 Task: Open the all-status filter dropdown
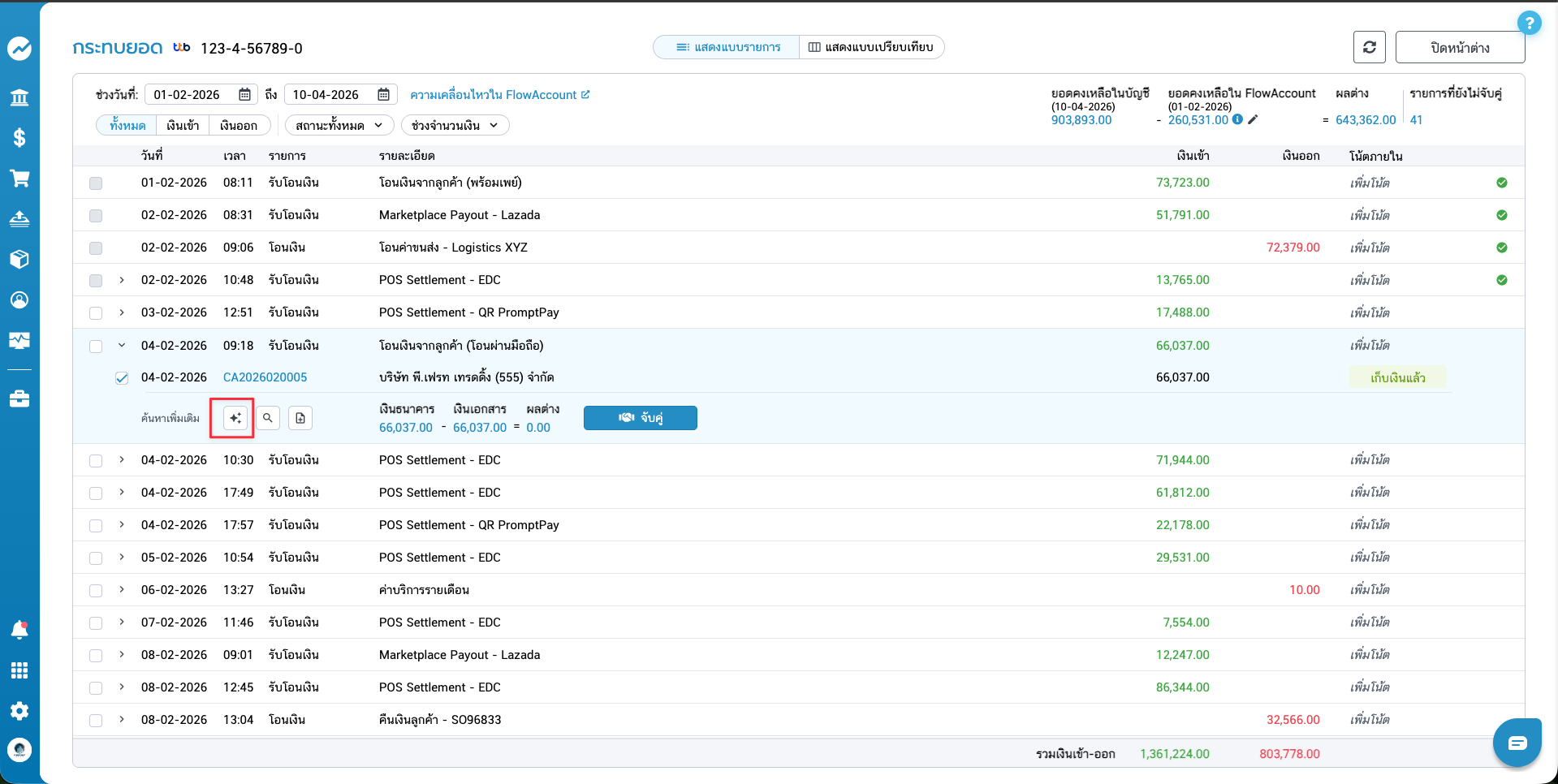(339, 125)
